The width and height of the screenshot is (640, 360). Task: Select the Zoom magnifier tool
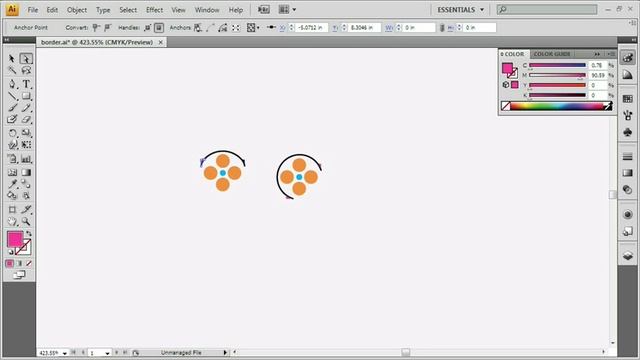26,222
